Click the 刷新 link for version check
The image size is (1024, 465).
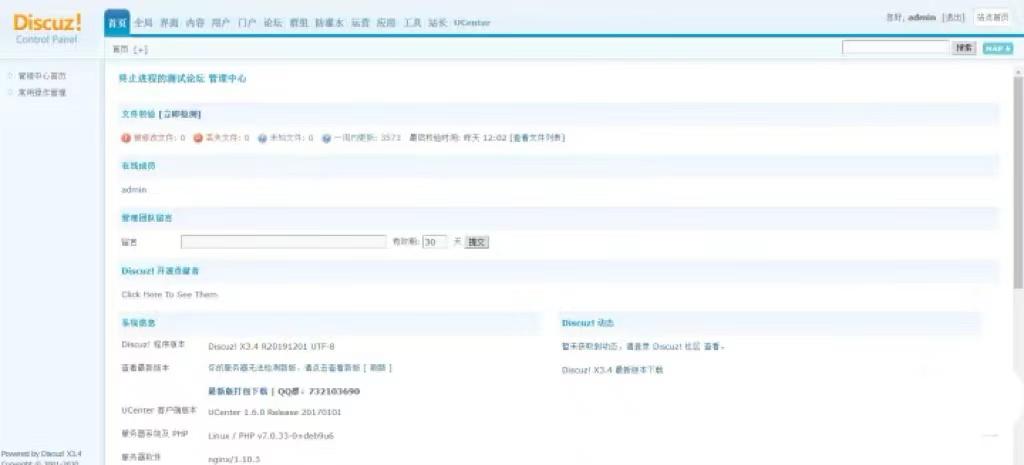coord(377,368)
